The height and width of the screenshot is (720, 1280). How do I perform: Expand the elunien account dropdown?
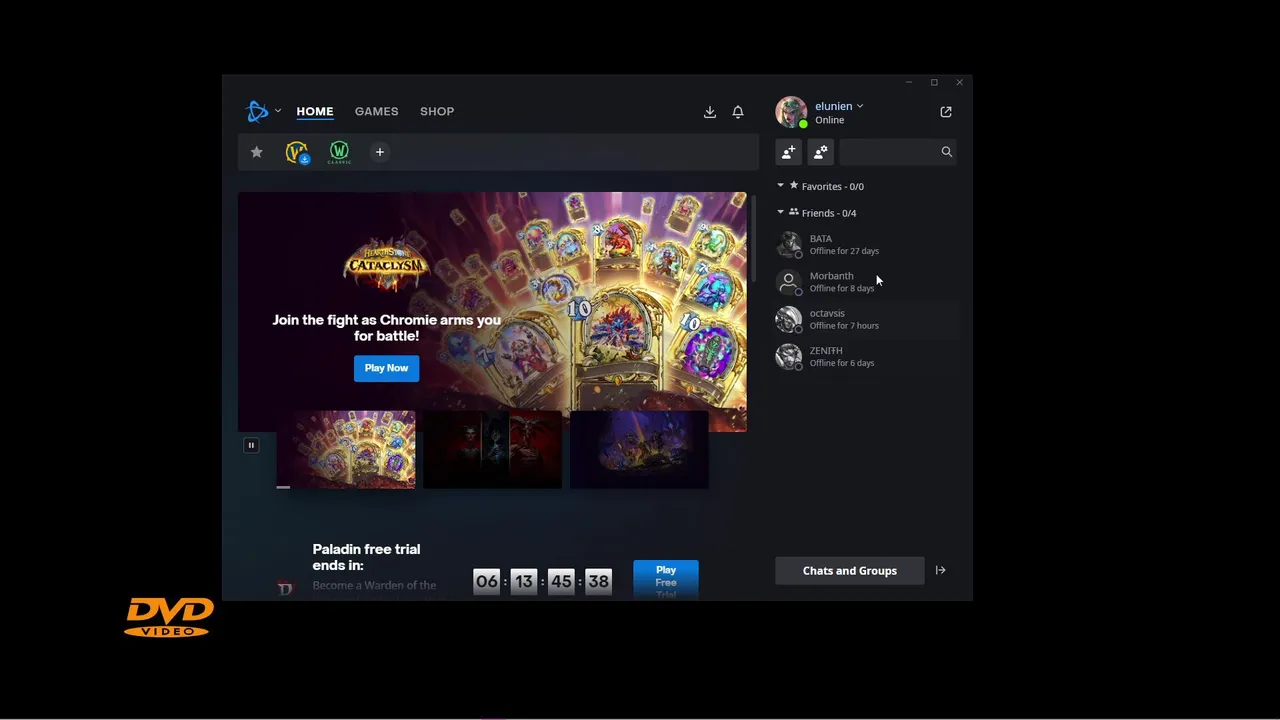859,106
